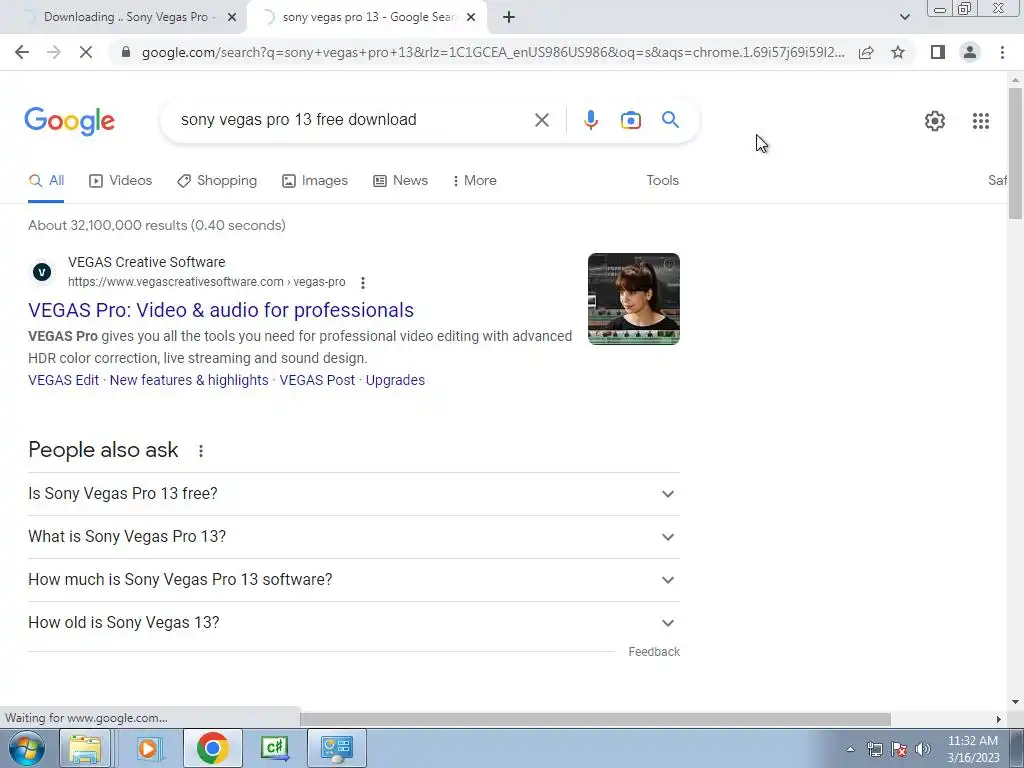Select the All results tab
Image resolution: width=1024 pixels, height=768 pixels.
(46, 181)
